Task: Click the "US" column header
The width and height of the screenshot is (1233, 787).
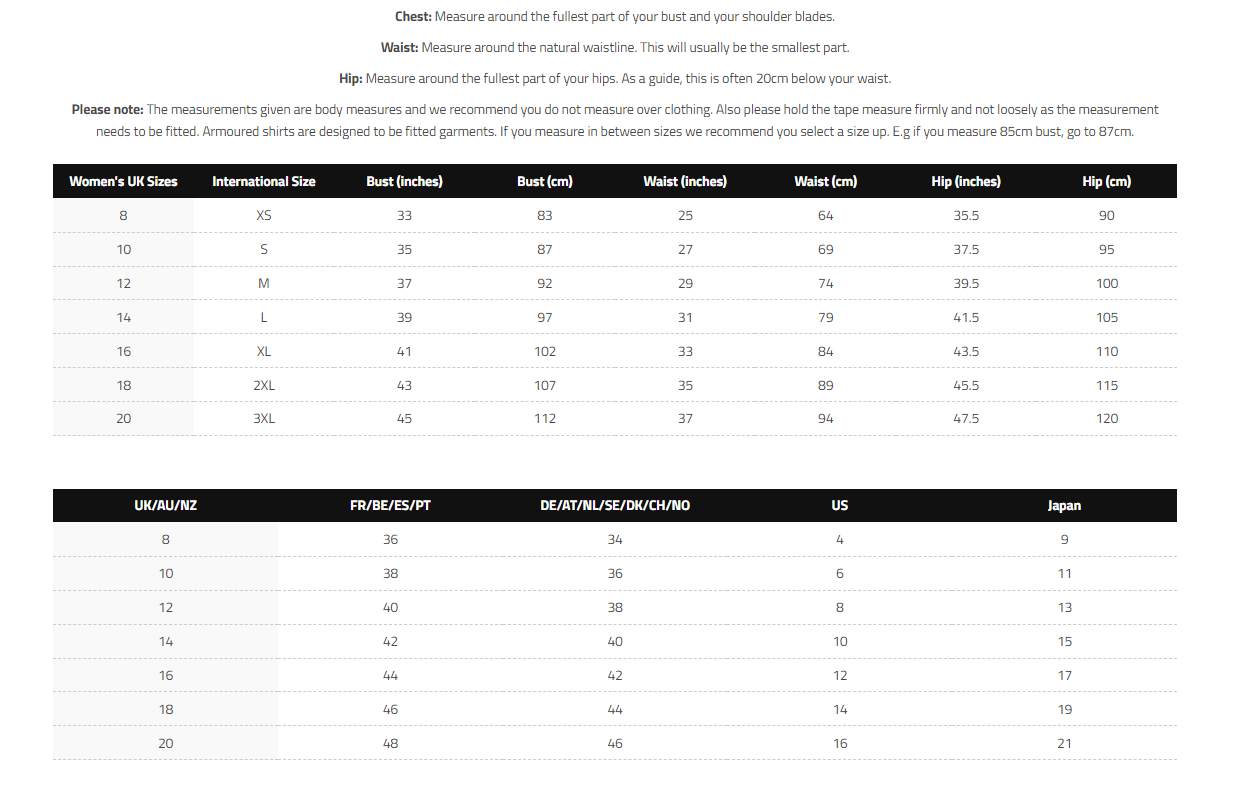Action: point(840,505)
